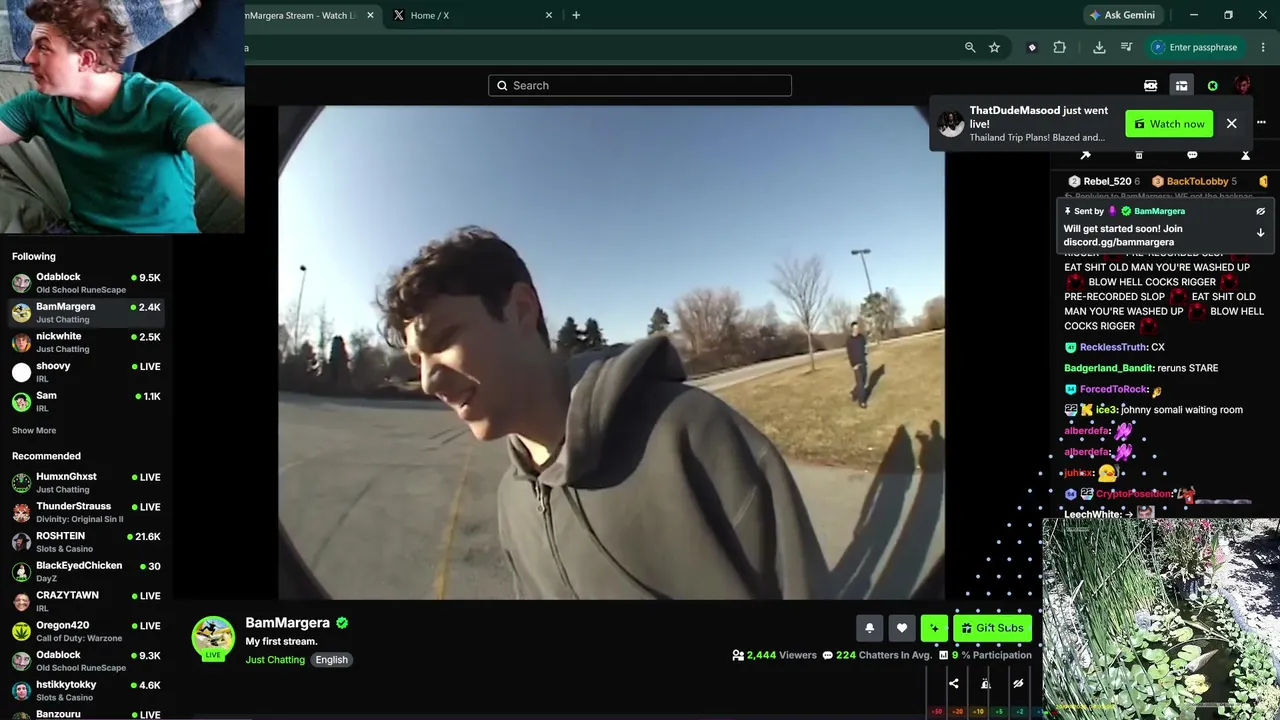Open CRAZYTAWN recommended channel

(86, 601)
